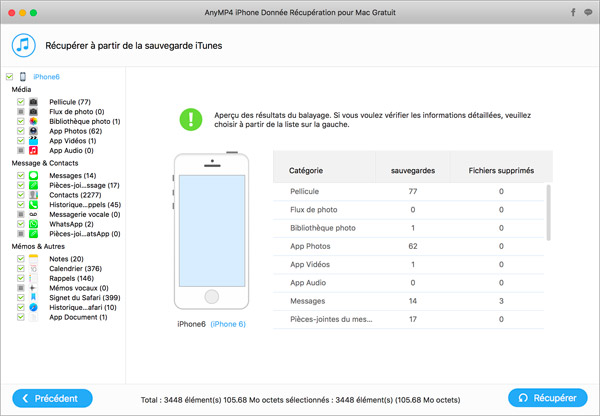Click the Historique...ppels phone icon
The image size is (600, 416).
(x=33, y=205)
